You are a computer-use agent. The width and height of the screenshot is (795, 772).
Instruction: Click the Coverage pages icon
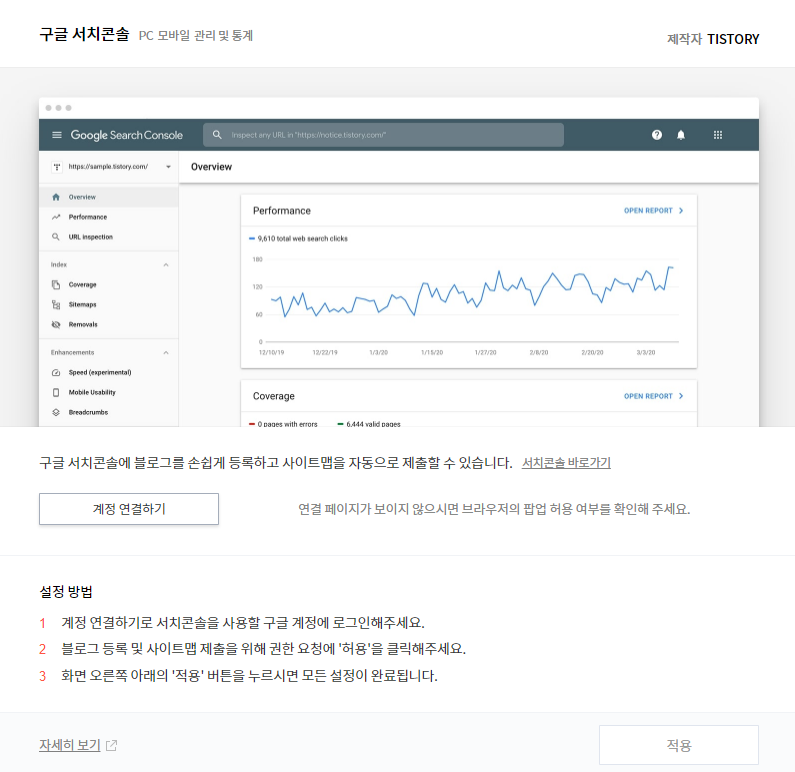pyautogui.click(x=56, y=285)
